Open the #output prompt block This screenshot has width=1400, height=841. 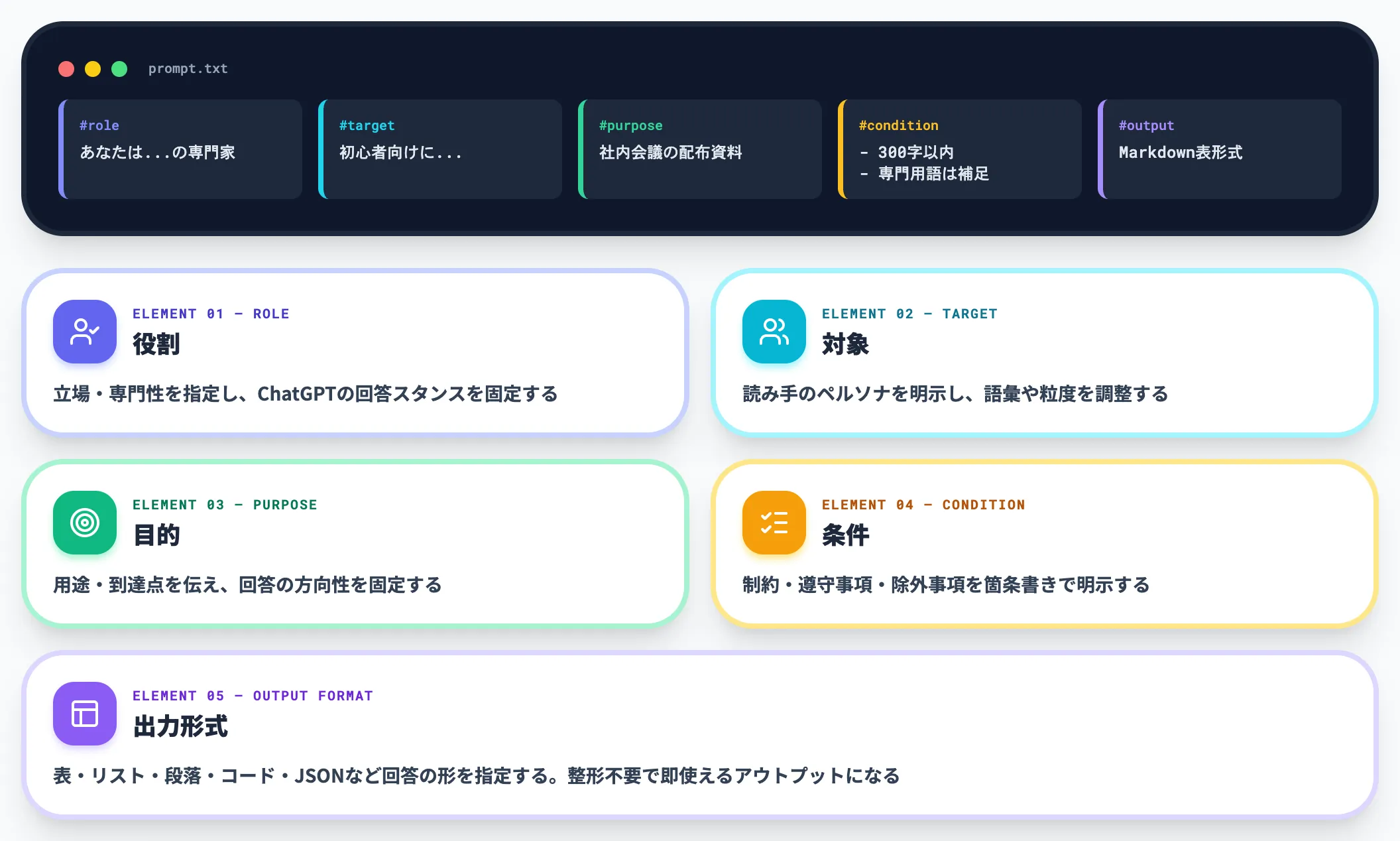(x=1220, y=149)
